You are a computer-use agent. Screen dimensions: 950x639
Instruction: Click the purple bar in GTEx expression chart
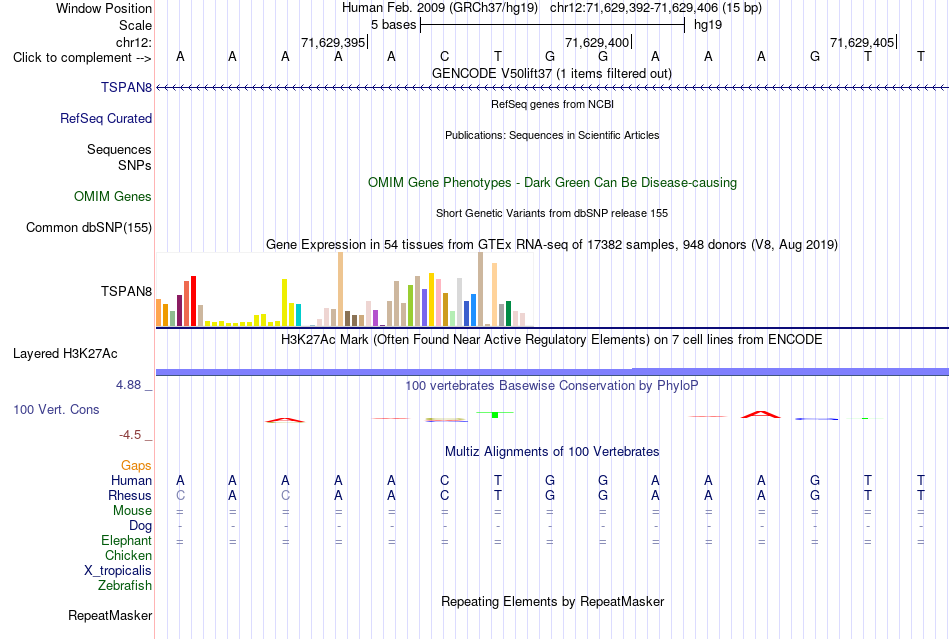pyautogui.click(x=376, y=318)
